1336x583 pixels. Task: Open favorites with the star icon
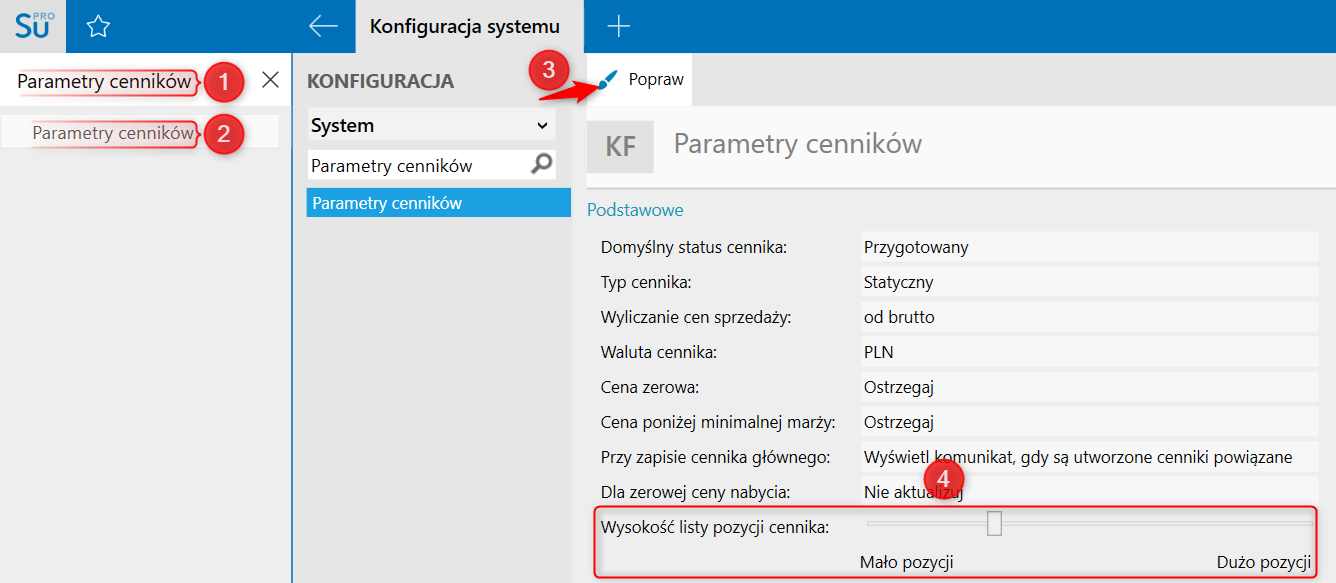pyautogui.click(x=98, y=27)
